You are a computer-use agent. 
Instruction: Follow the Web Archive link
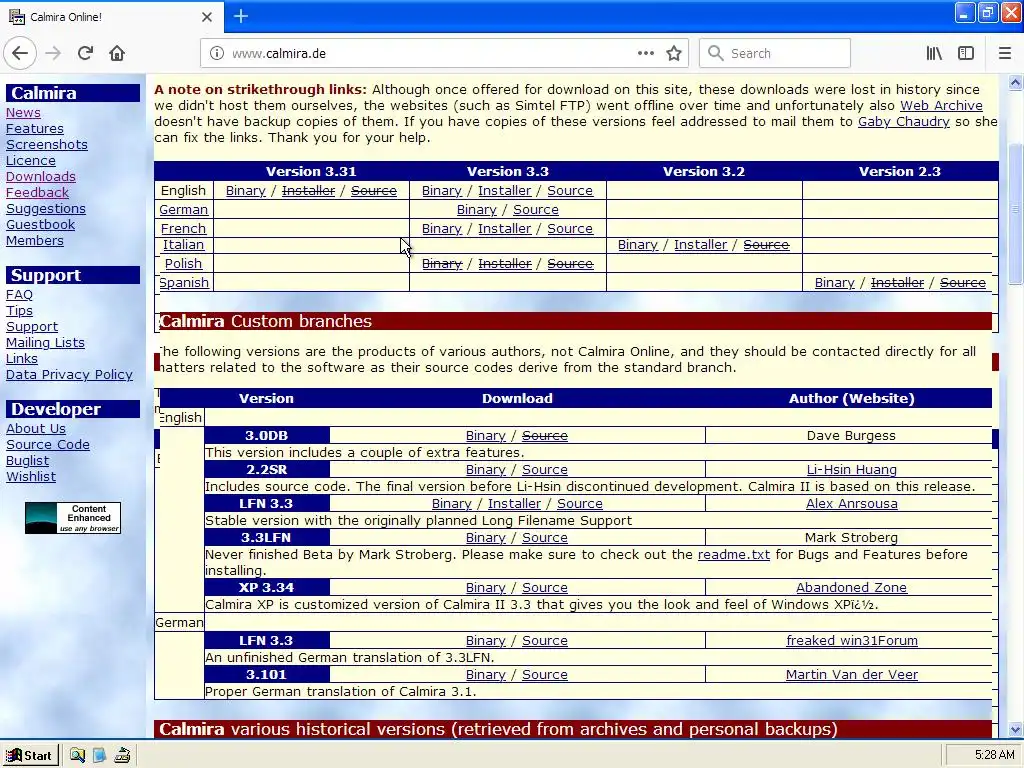tap(941, 106)
